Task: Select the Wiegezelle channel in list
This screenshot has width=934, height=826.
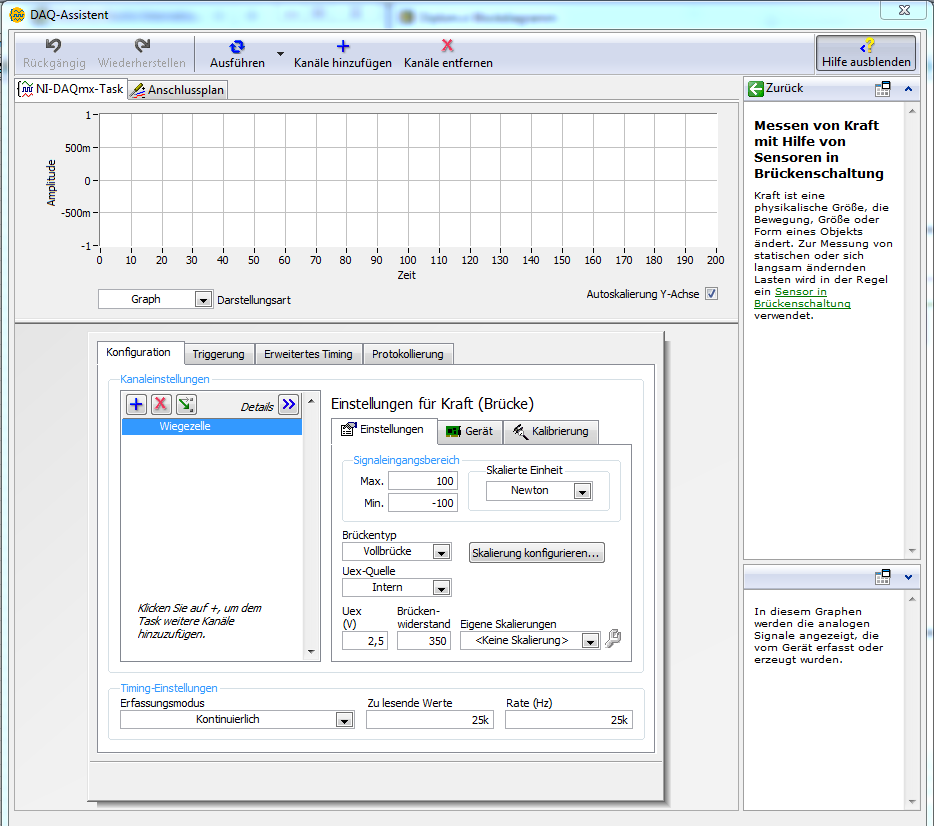Action: (211, 426)
